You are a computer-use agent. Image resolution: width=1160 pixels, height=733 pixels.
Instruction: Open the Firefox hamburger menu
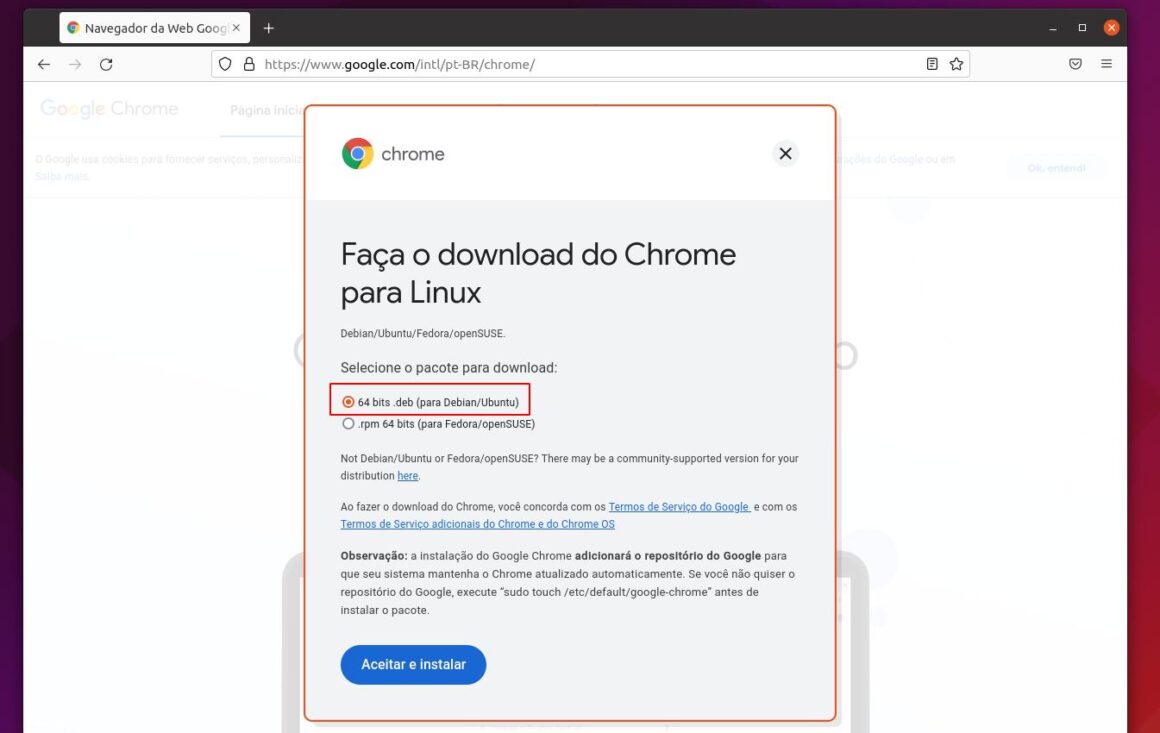pos(1106,63)
